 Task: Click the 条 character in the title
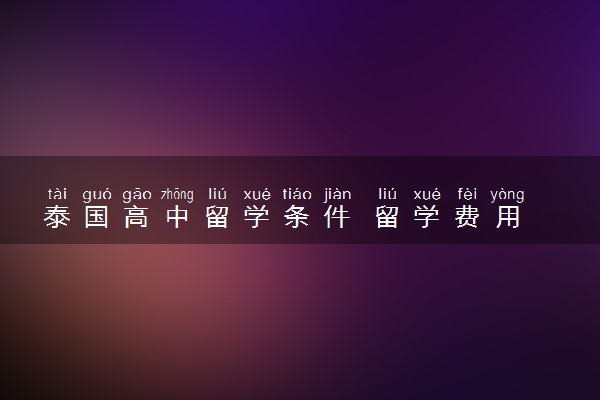pos(297,217)
